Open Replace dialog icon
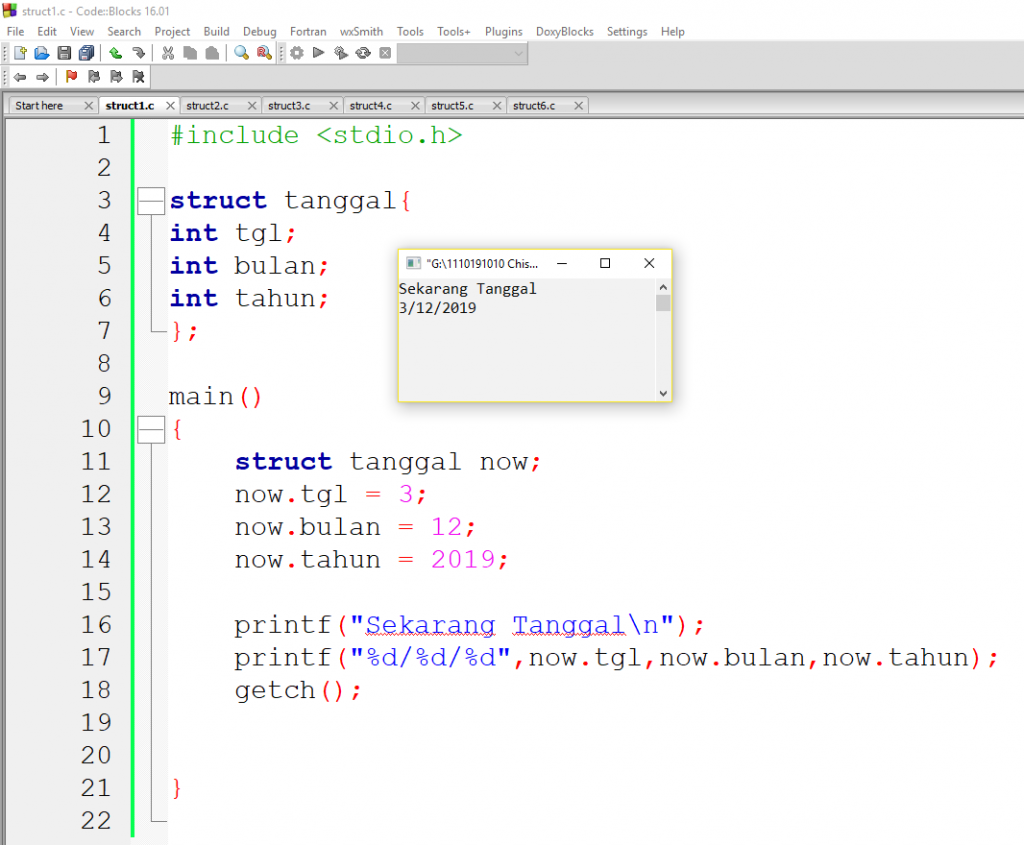The height and width of the screenshot is (845, 1024). coord(264,53)
